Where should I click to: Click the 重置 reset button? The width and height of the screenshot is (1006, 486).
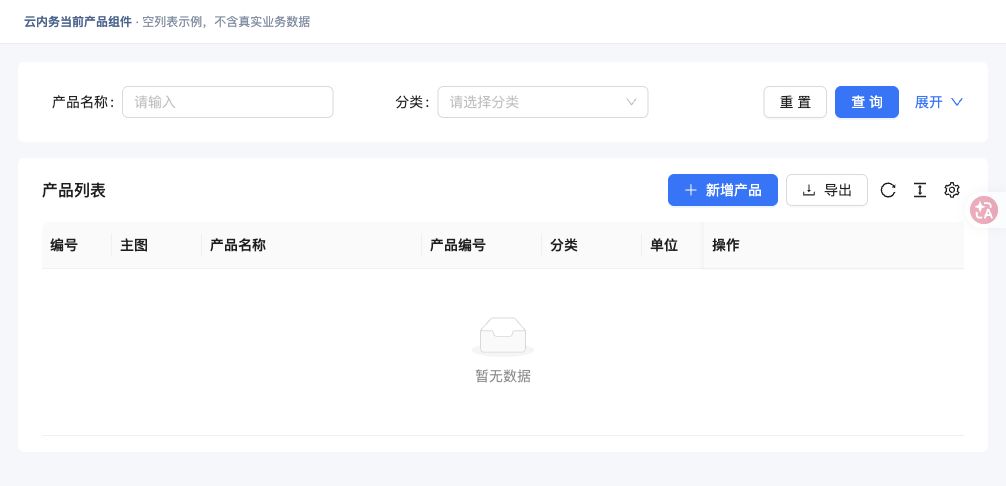tap(795, 102)
